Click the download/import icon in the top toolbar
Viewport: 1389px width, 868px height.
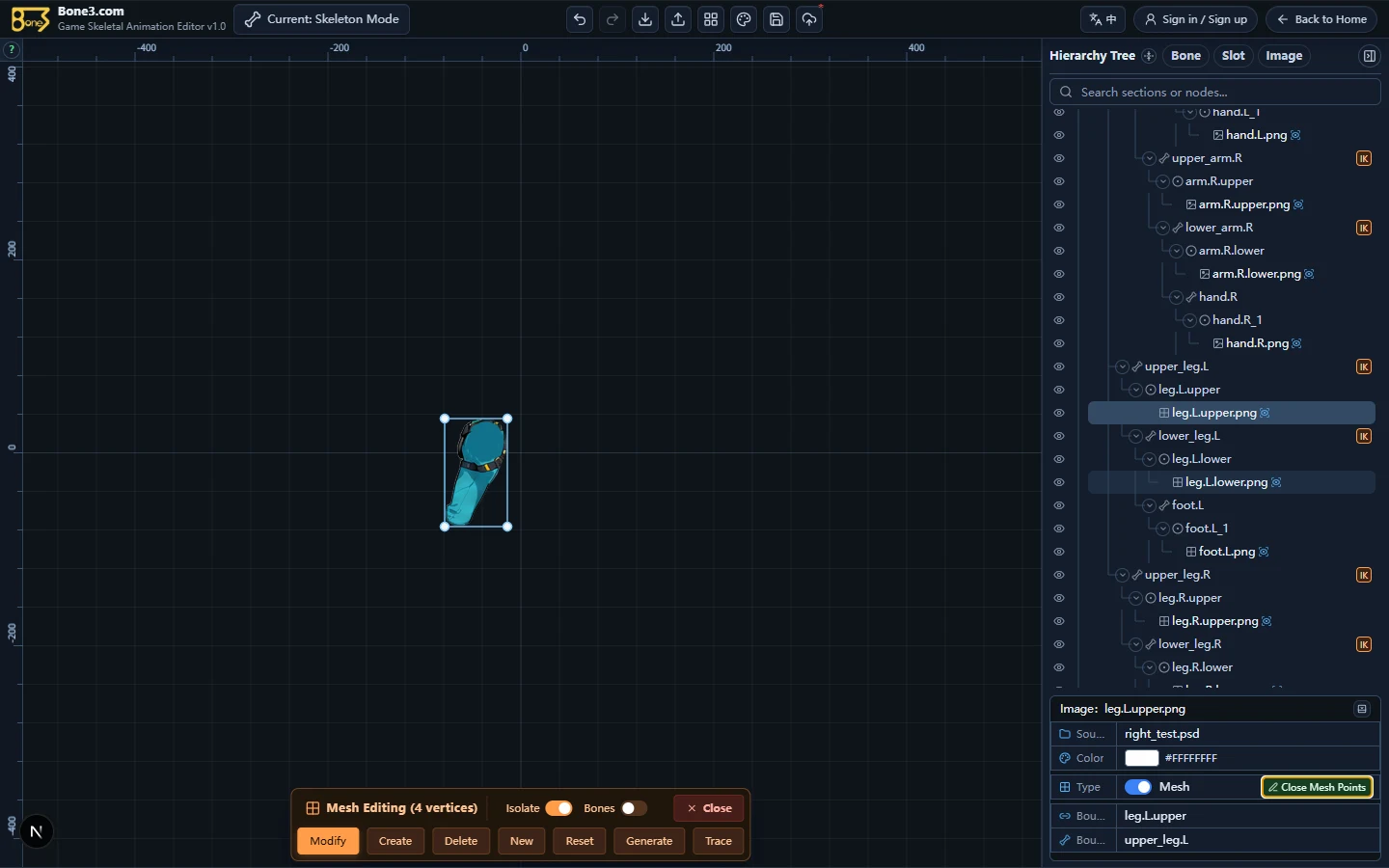[x=645, y=19]
